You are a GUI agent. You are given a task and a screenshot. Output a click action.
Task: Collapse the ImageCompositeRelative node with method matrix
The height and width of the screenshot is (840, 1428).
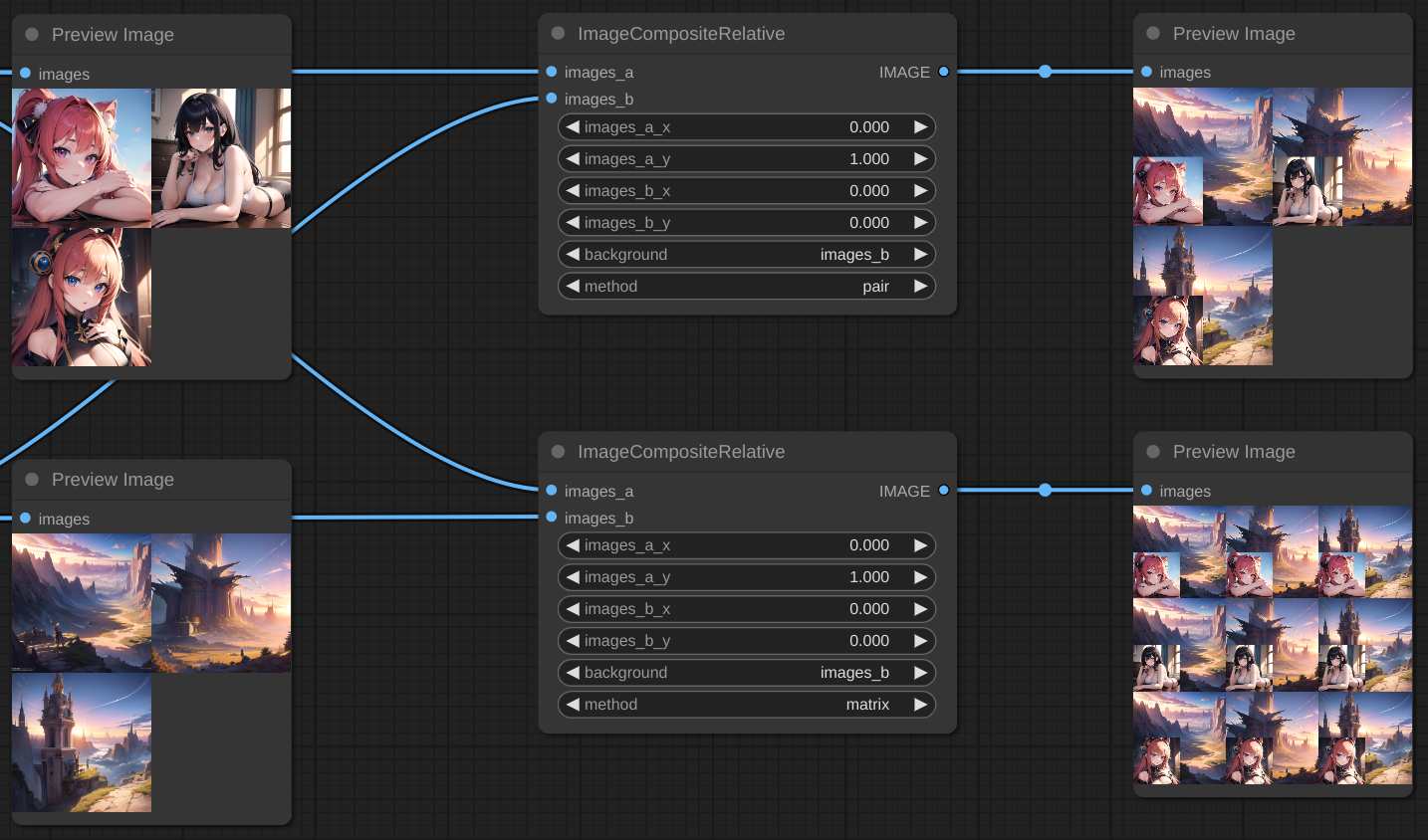pos(558,452)
